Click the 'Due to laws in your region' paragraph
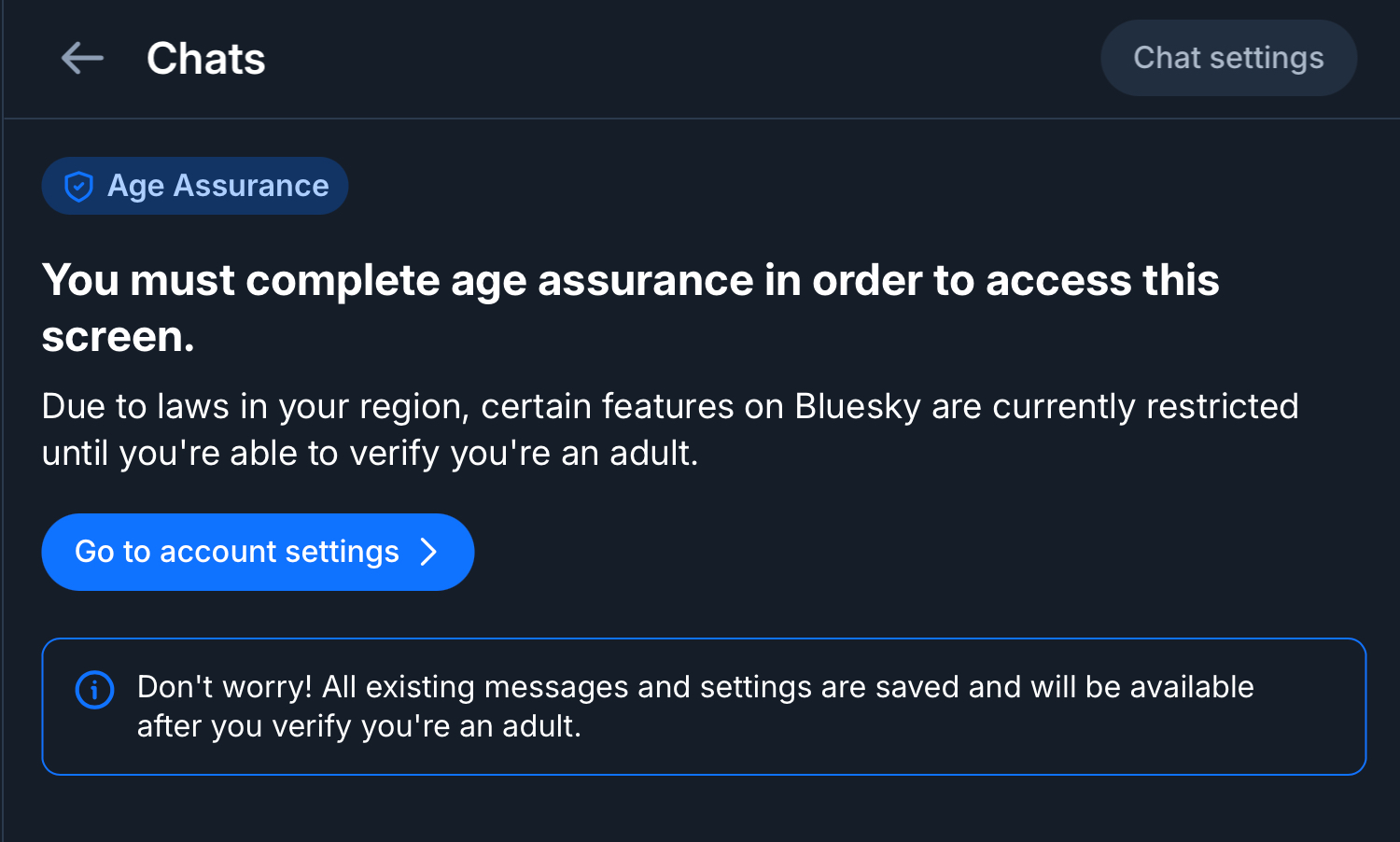The height and width of the screenshot is (842, 1400). tap(669, 407)
